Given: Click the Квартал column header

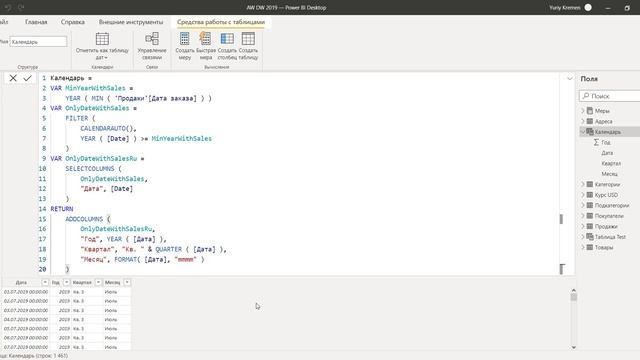Looking at the screenshot, I should [82, 282].
